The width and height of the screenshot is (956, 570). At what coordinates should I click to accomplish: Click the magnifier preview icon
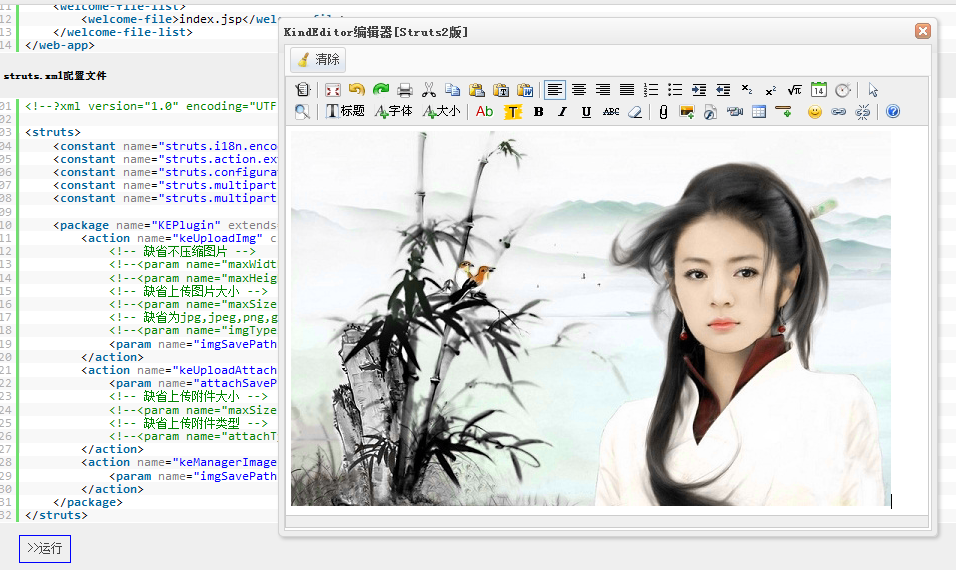(302, 112)
